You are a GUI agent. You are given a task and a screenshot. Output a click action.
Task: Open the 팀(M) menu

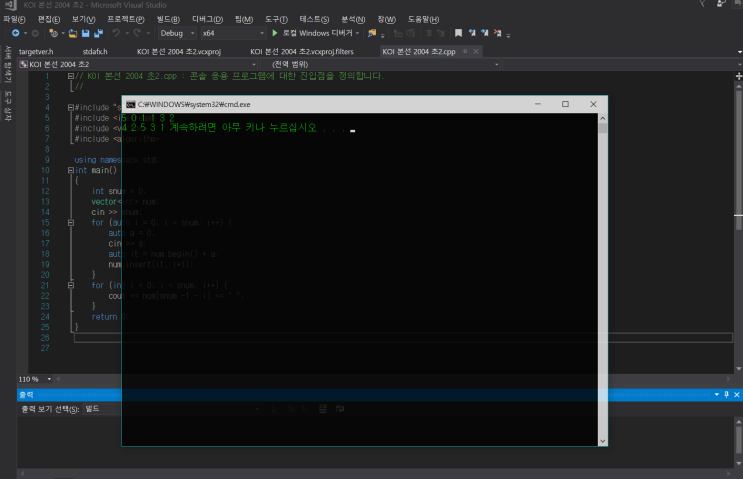pyautogui.click(x=244, y=19)
